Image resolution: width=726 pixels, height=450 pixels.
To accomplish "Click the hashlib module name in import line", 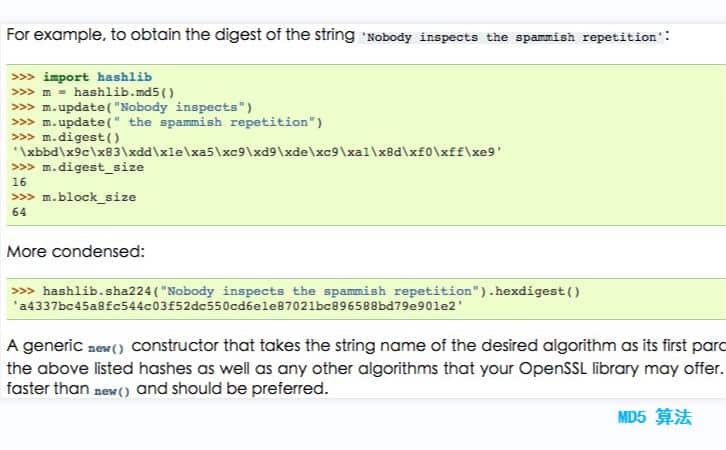I will click(x=125, y=77).
